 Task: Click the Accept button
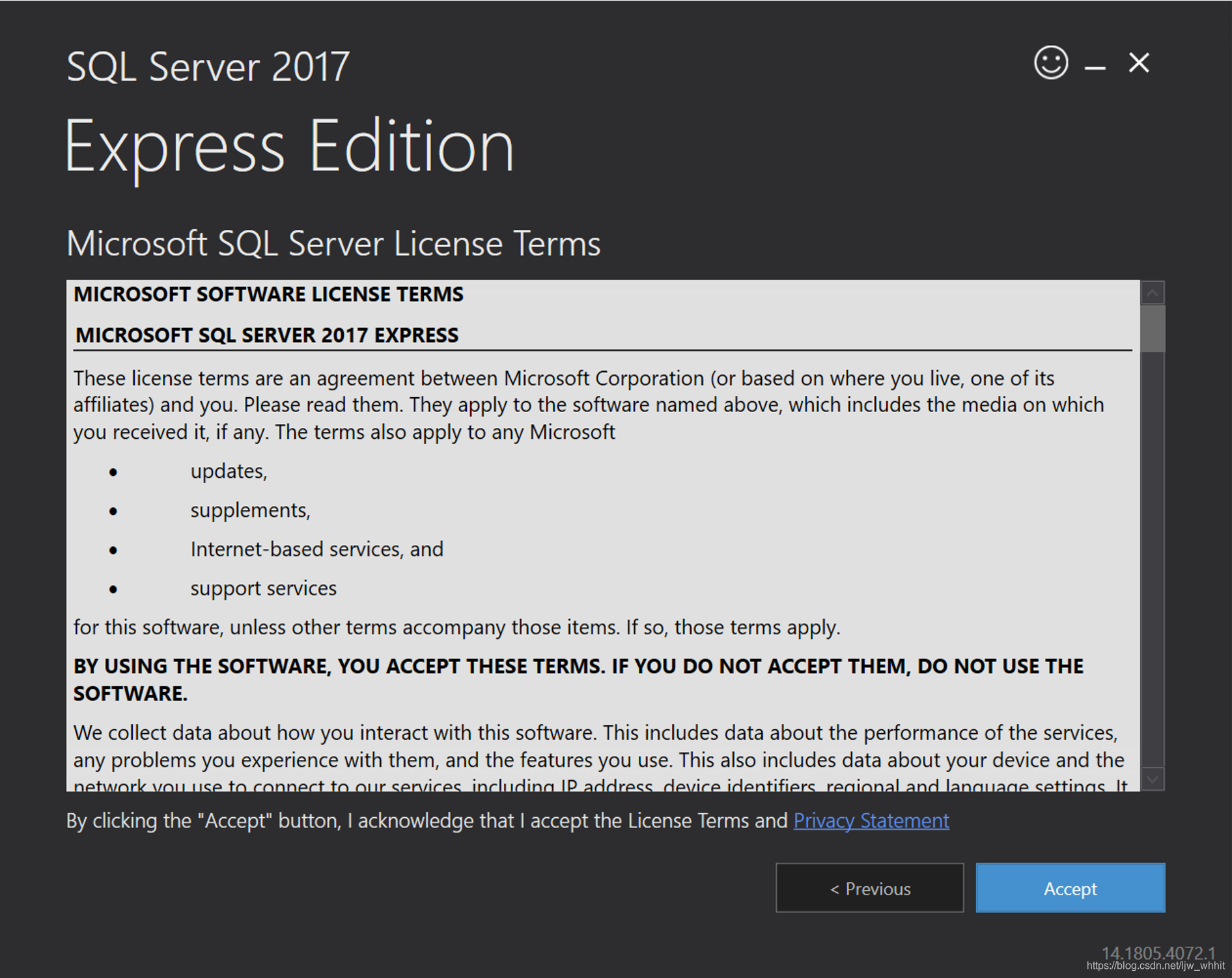1070,888
